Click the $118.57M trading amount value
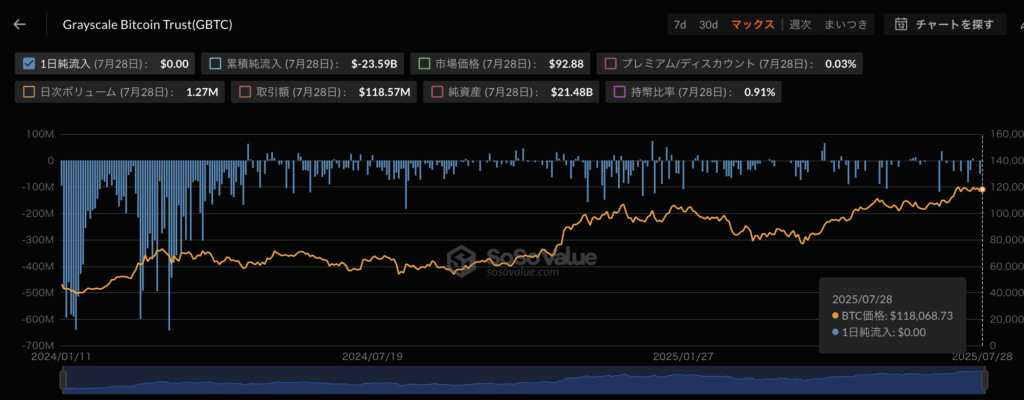 coord(385,92)
